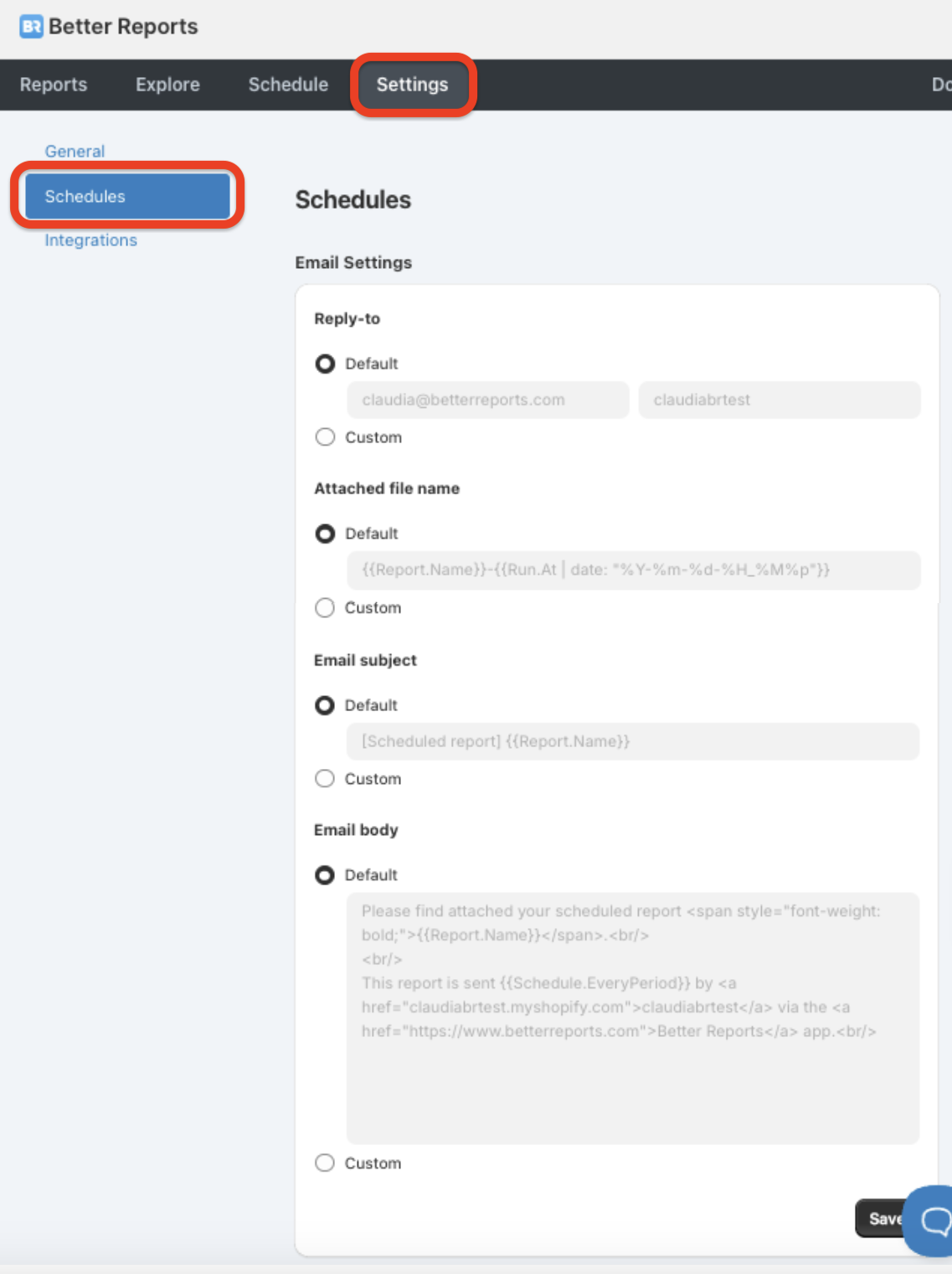The image size is (952, 1274).
Task: Choose Custom for Attached file name
Action: click(325, 608)
